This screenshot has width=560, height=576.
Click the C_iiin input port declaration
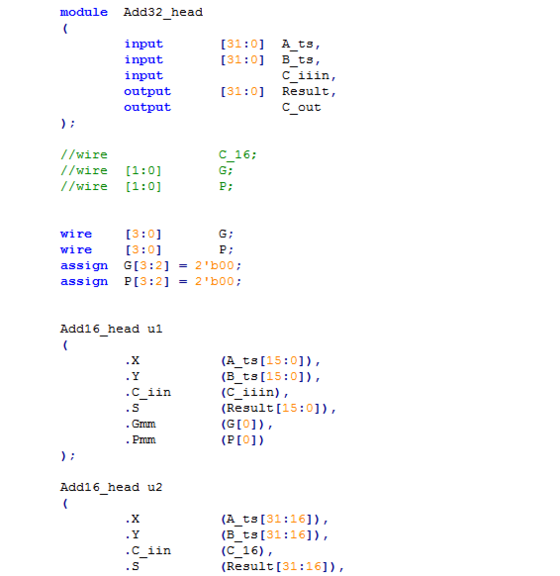(x=230, y=76)
